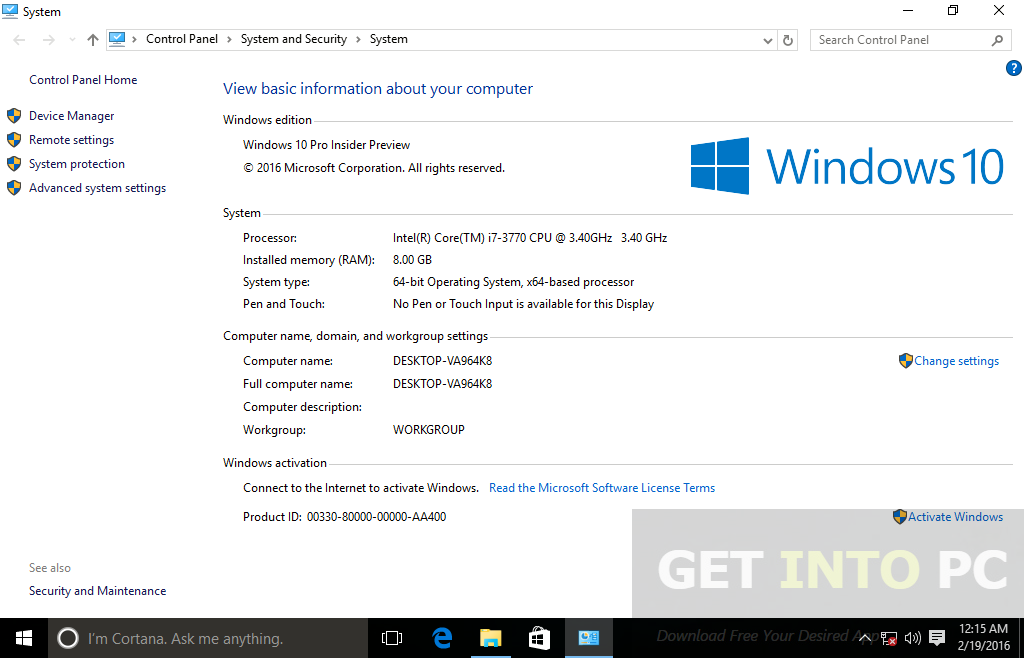The image size is (1024, 658).
Task: Show hidden tray icons chevron
Action: [x=864, y=638]
